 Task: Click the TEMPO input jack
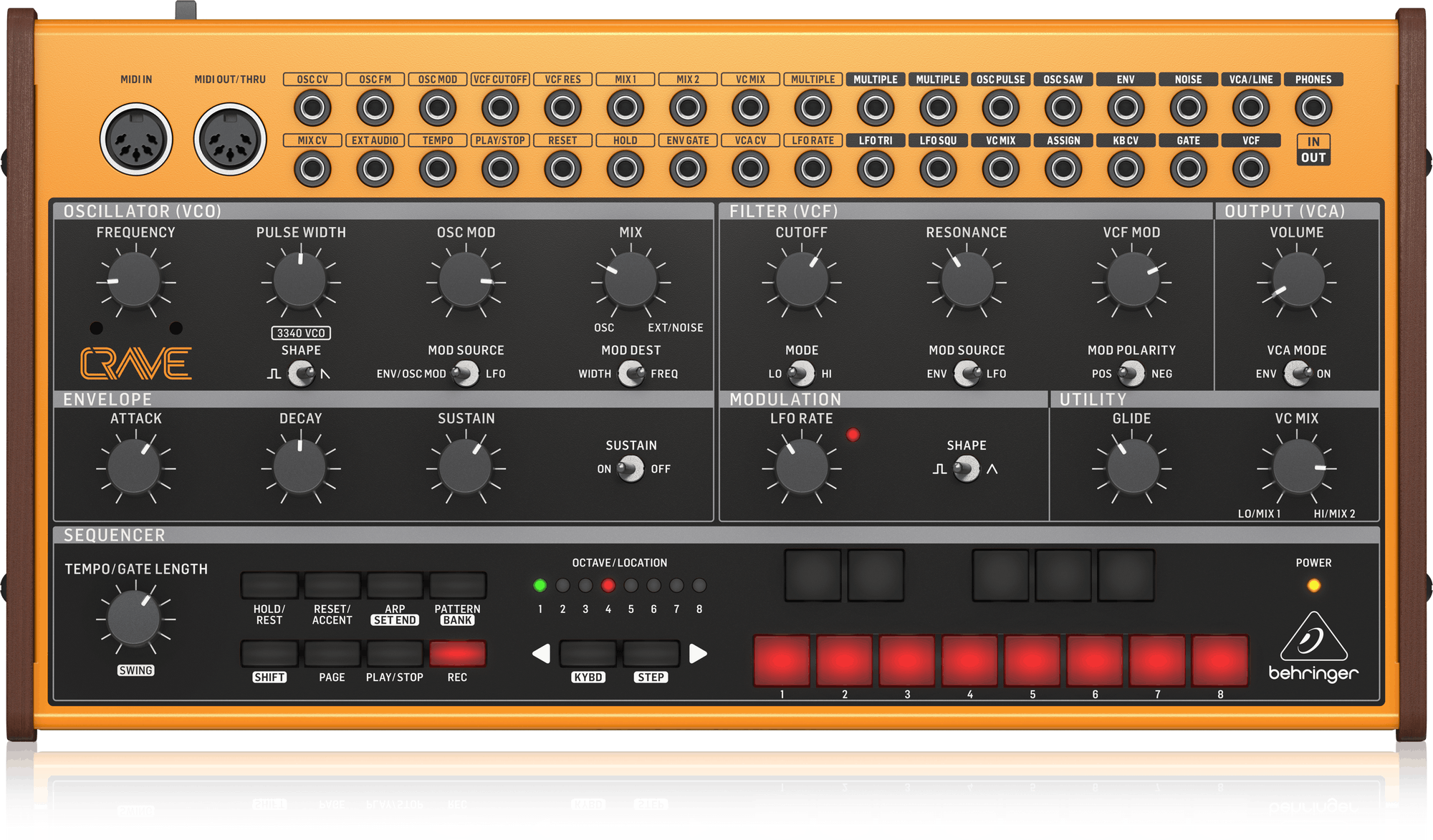pos(437,169)
